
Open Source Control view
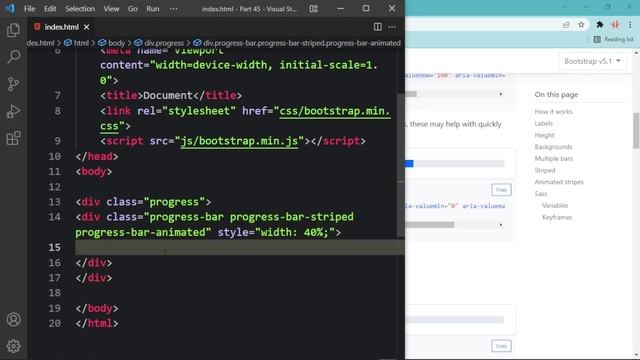[x=13, y=84]
